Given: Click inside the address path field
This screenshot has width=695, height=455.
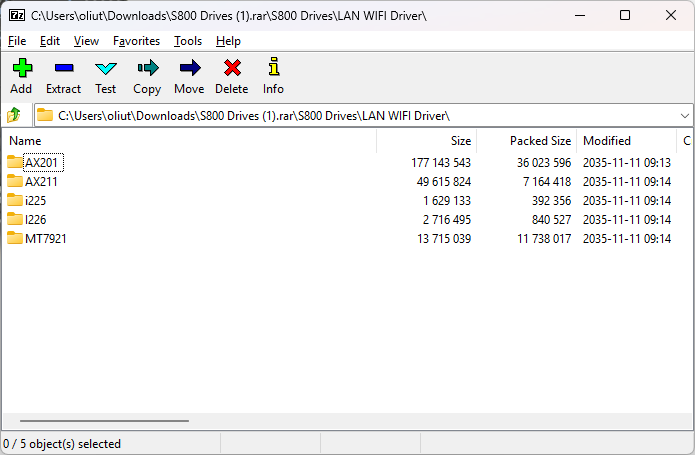Looking at the screenshot, I should point(350,115).
